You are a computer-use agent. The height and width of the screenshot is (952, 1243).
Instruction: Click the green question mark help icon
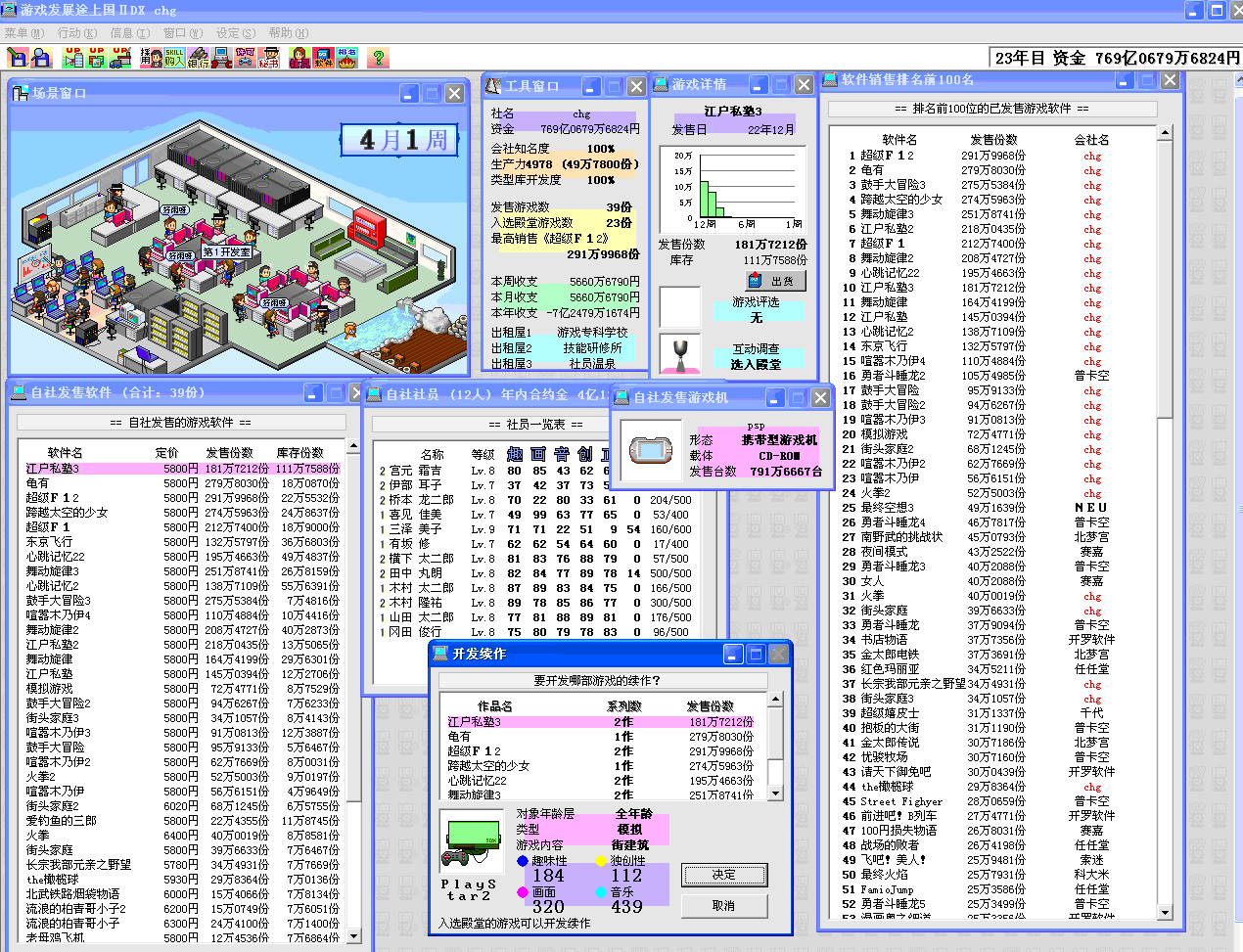pyautogui.click(x=378, y=58)
